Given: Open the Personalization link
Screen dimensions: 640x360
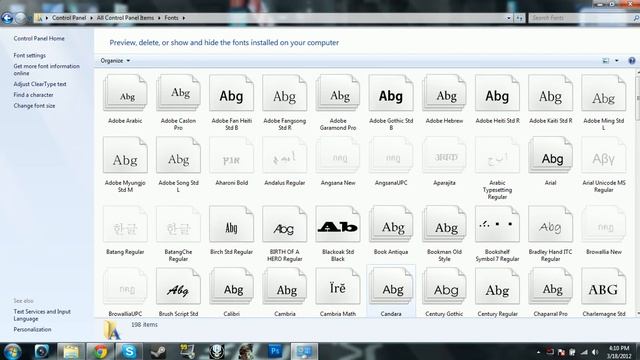Looking at the screenshot, I should (x=32, y=329).
